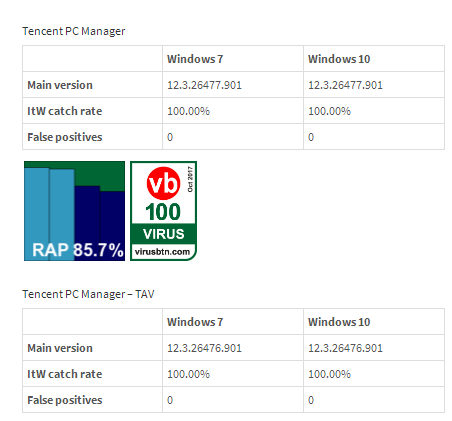
Task: Click False positives label in TAV table
Action: click(65, 400)
